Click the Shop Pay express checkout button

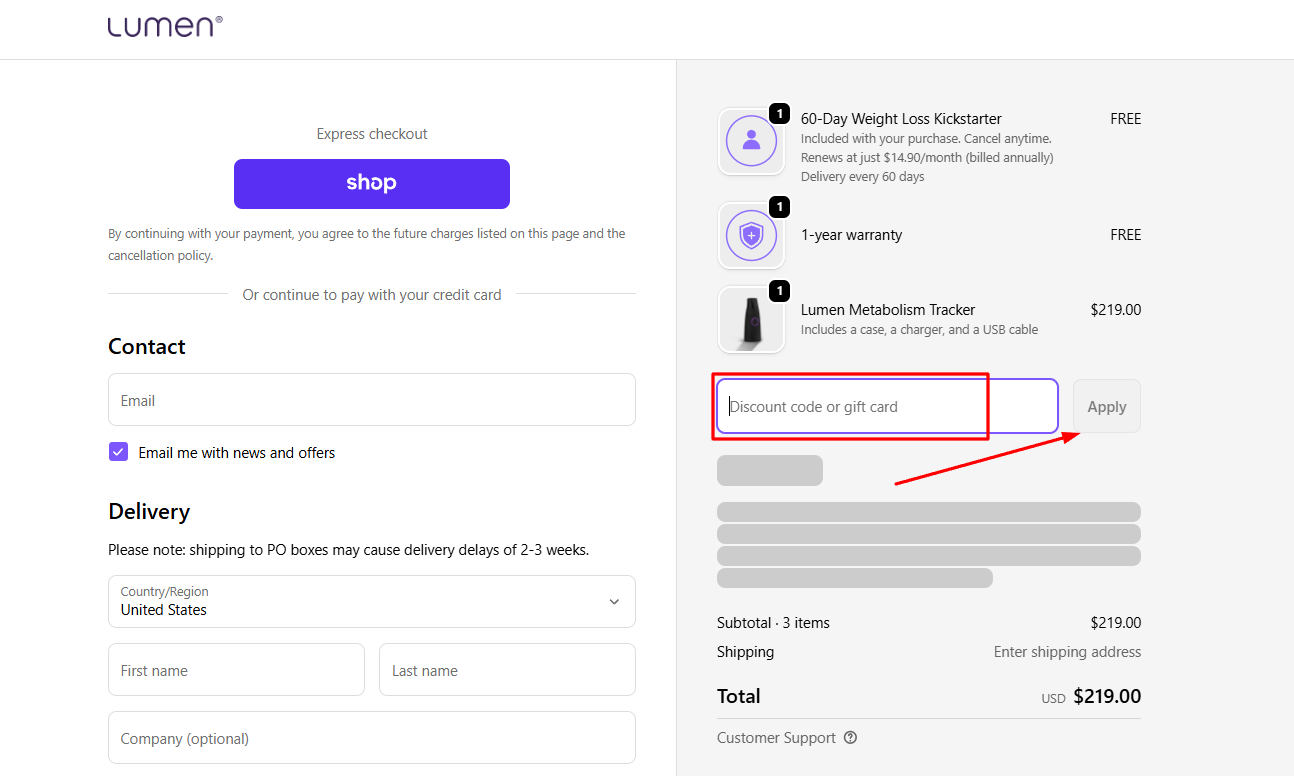371,183
